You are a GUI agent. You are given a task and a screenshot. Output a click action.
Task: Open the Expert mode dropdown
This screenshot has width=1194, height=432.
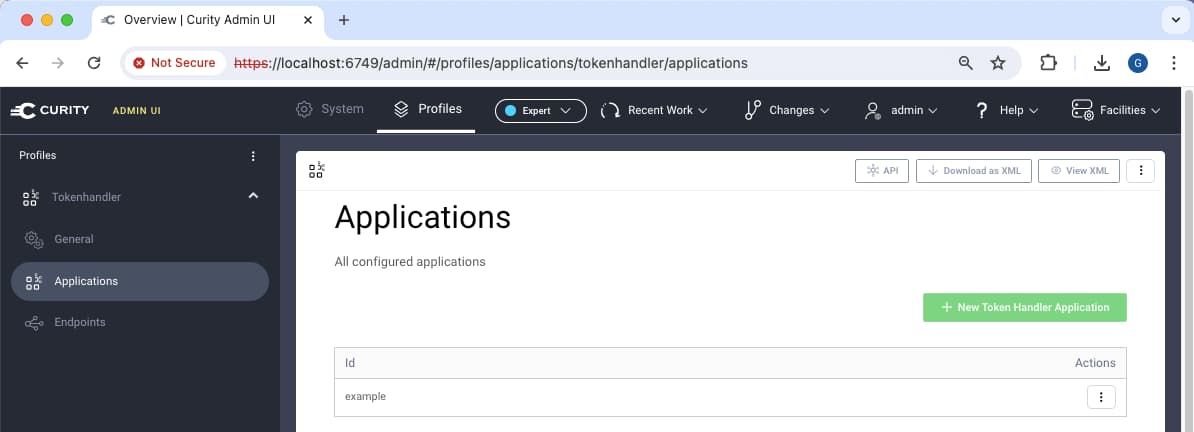(x=541, y=110)
